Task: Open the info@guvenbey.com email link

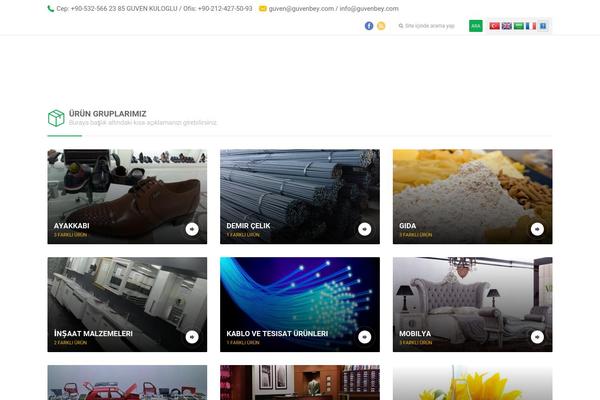Action: click(x=369, y=8)
